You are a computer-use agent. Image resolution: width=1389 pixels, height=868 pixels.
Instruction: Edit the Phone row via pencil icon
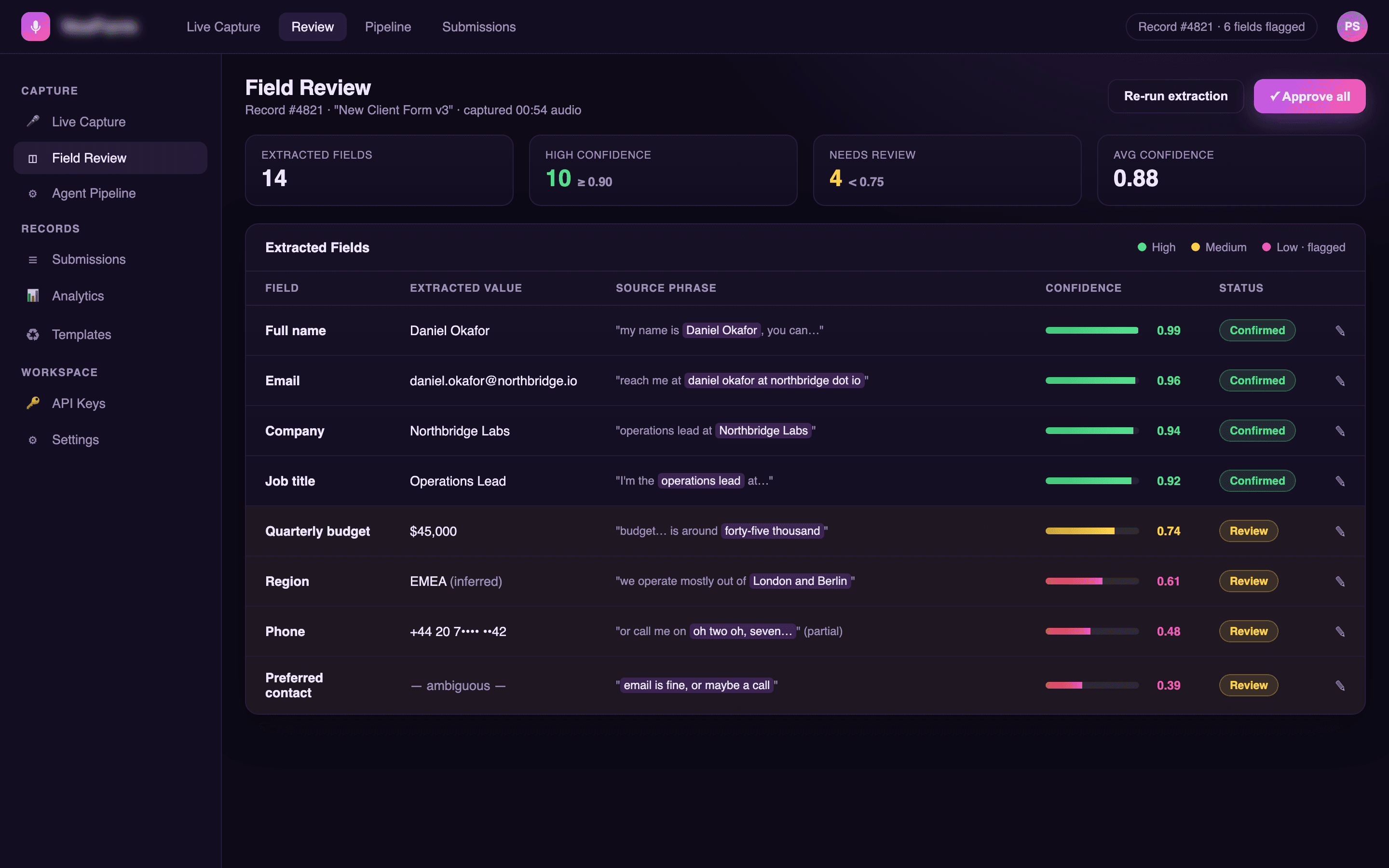1340,632
